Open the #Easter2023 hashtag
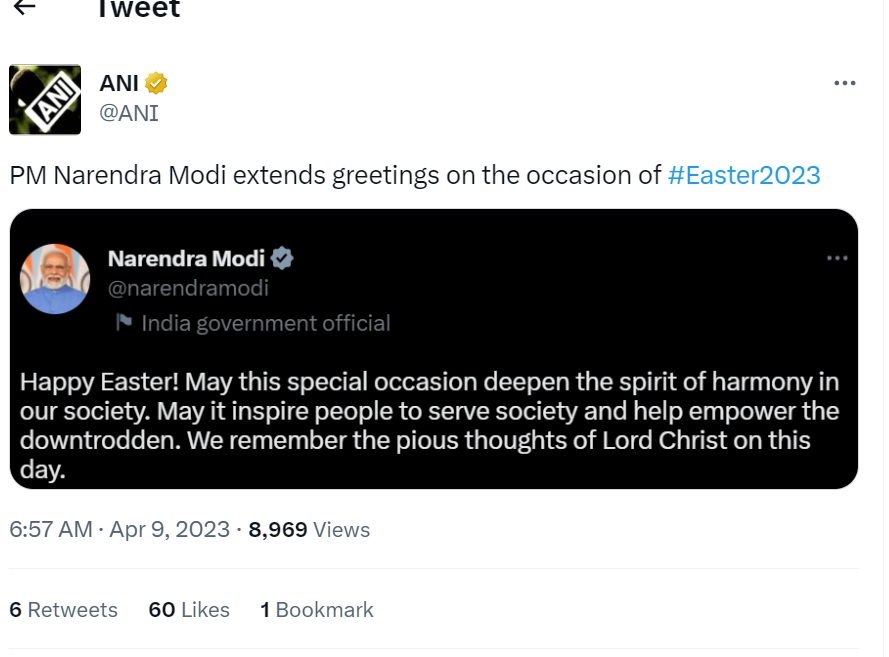This screenshot has height=657, width=889. point(743,175)
